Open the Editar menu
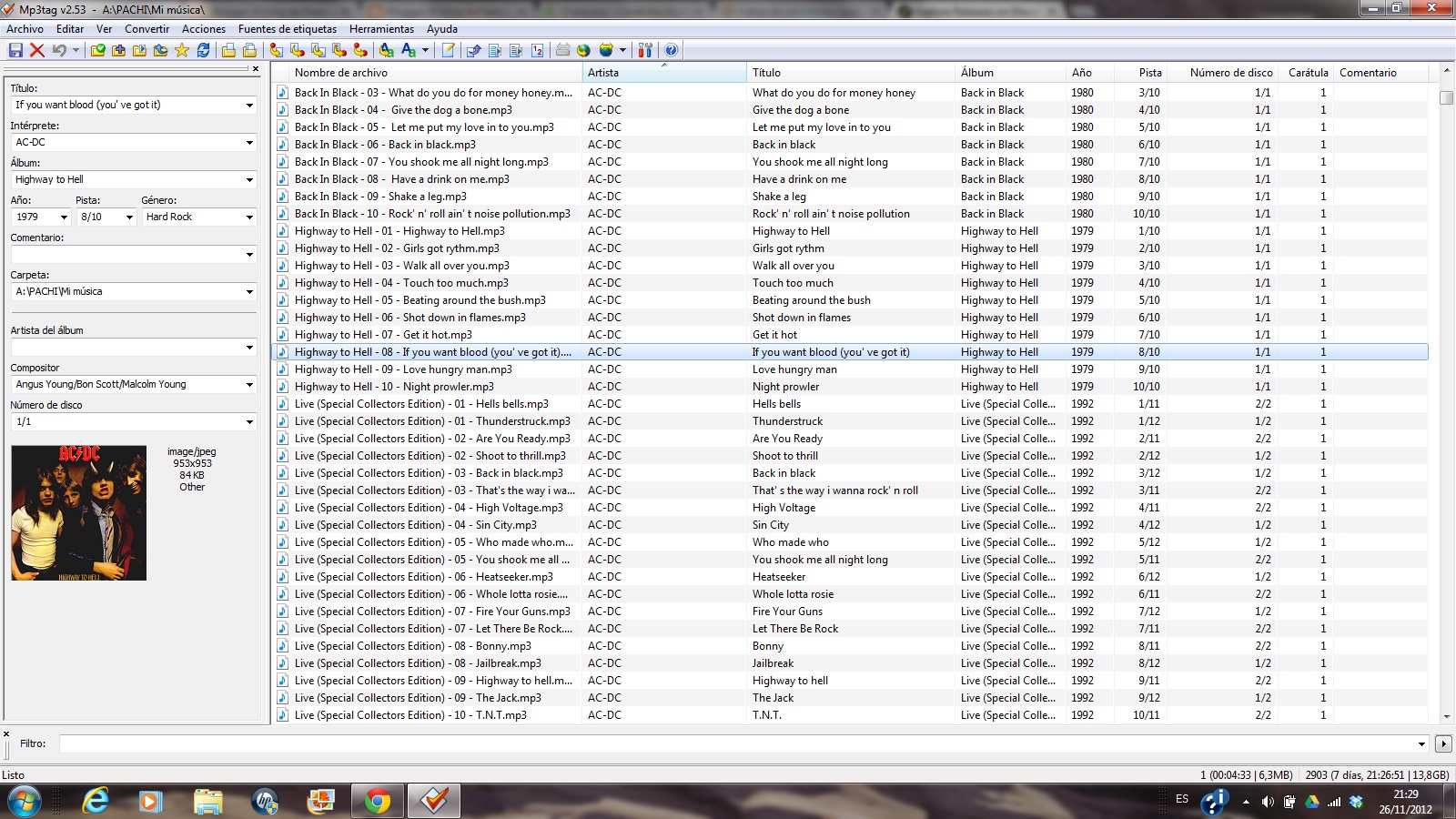Viewport: 1456px width, 819px height. point(70,29)
